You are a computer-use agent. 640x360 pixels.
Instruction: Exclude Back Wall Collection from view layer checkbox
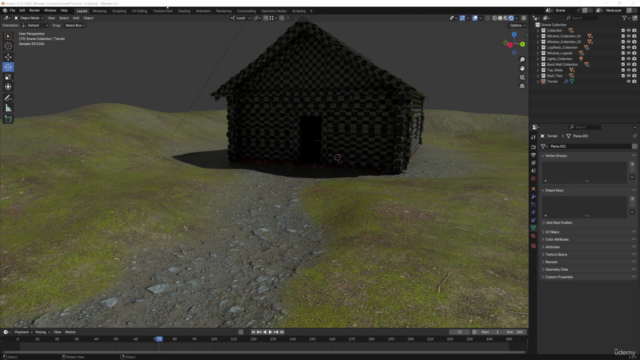click(x=623, y=64)
